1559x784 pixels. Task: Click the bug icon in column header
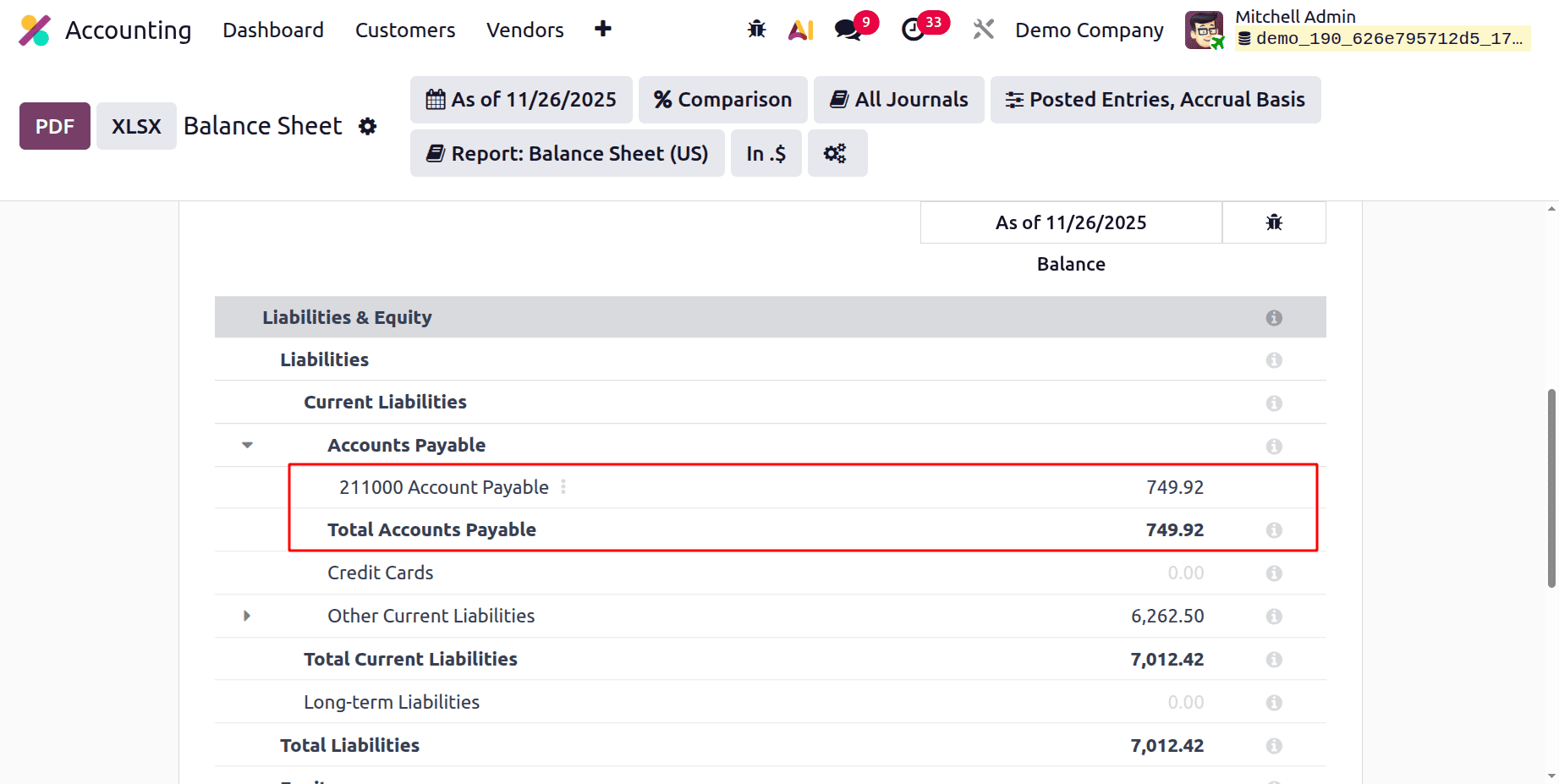[x=1274, y=222]
